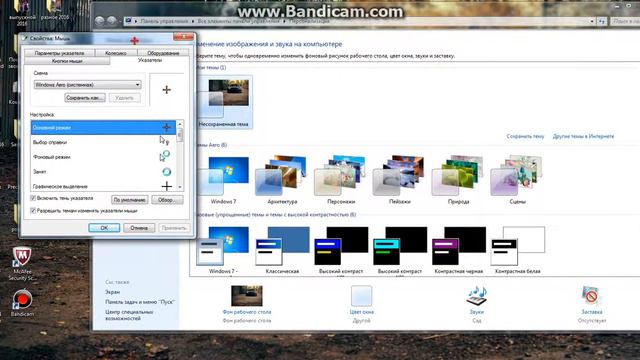Viewport: 640px width, 360px height.
Task: Click the 'Сохранить тему' link
Action: click(x=525, y=136)
